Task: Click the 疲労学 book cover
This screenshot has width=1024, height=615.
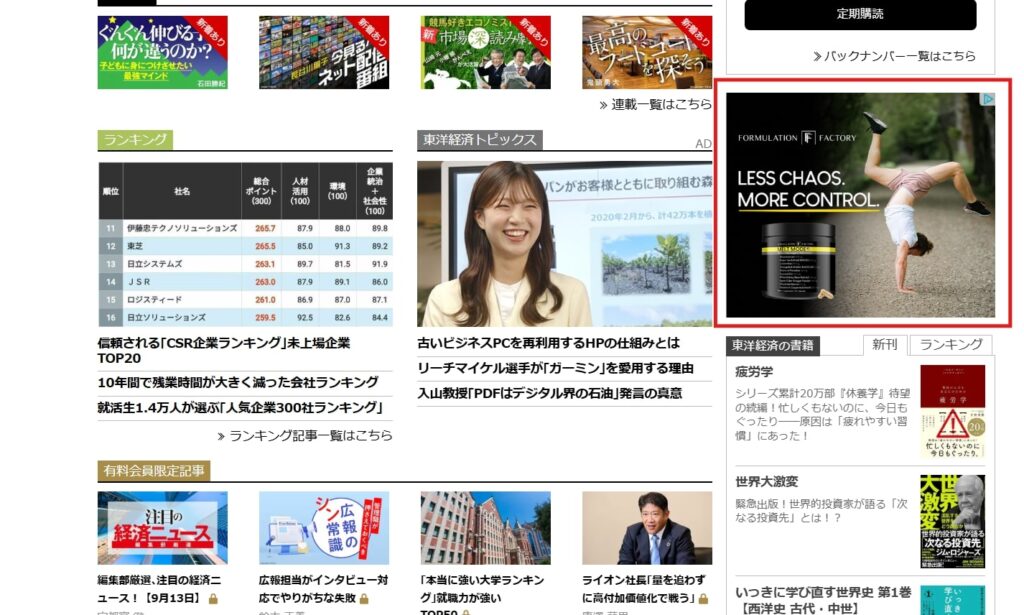Action: pos(952,411)
